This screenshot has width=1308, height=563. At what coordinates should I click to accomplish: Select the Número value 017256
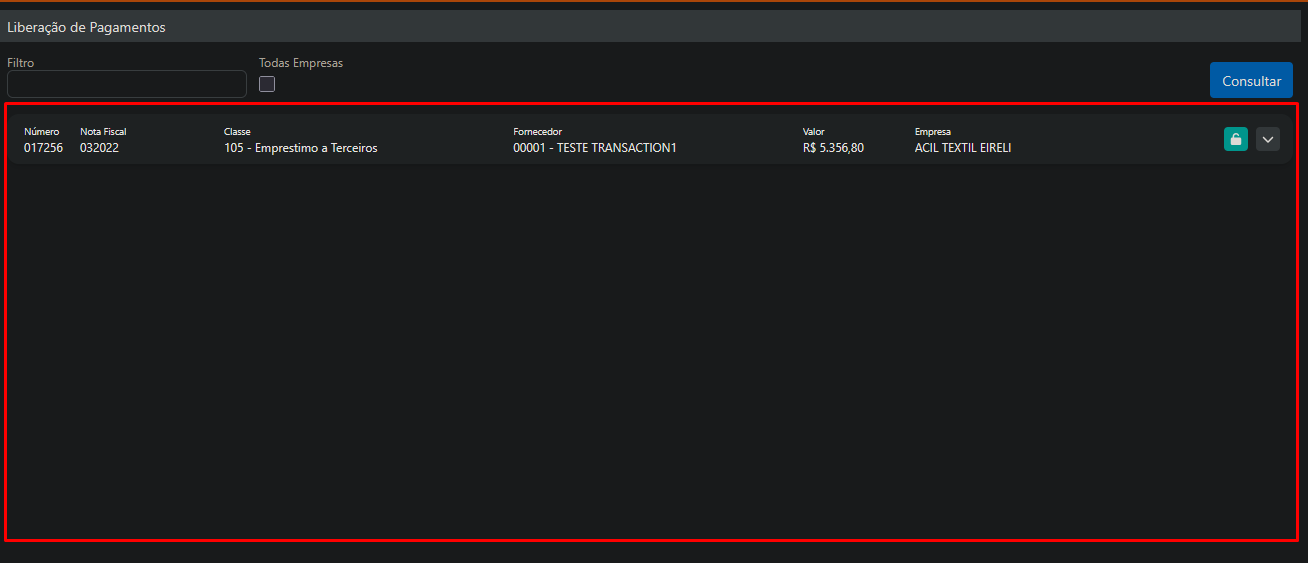click(43, 148)
